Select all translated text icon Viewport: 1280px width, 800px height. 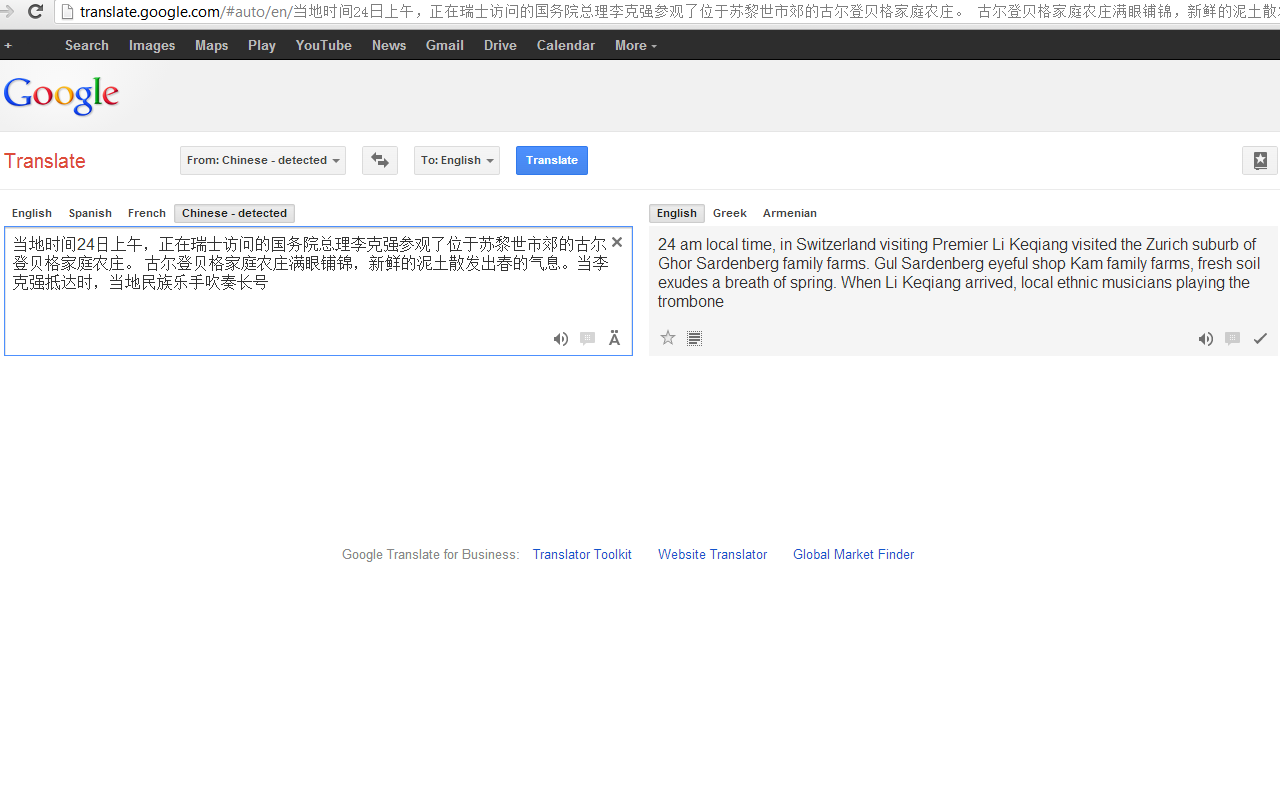(x=694, y=338)
